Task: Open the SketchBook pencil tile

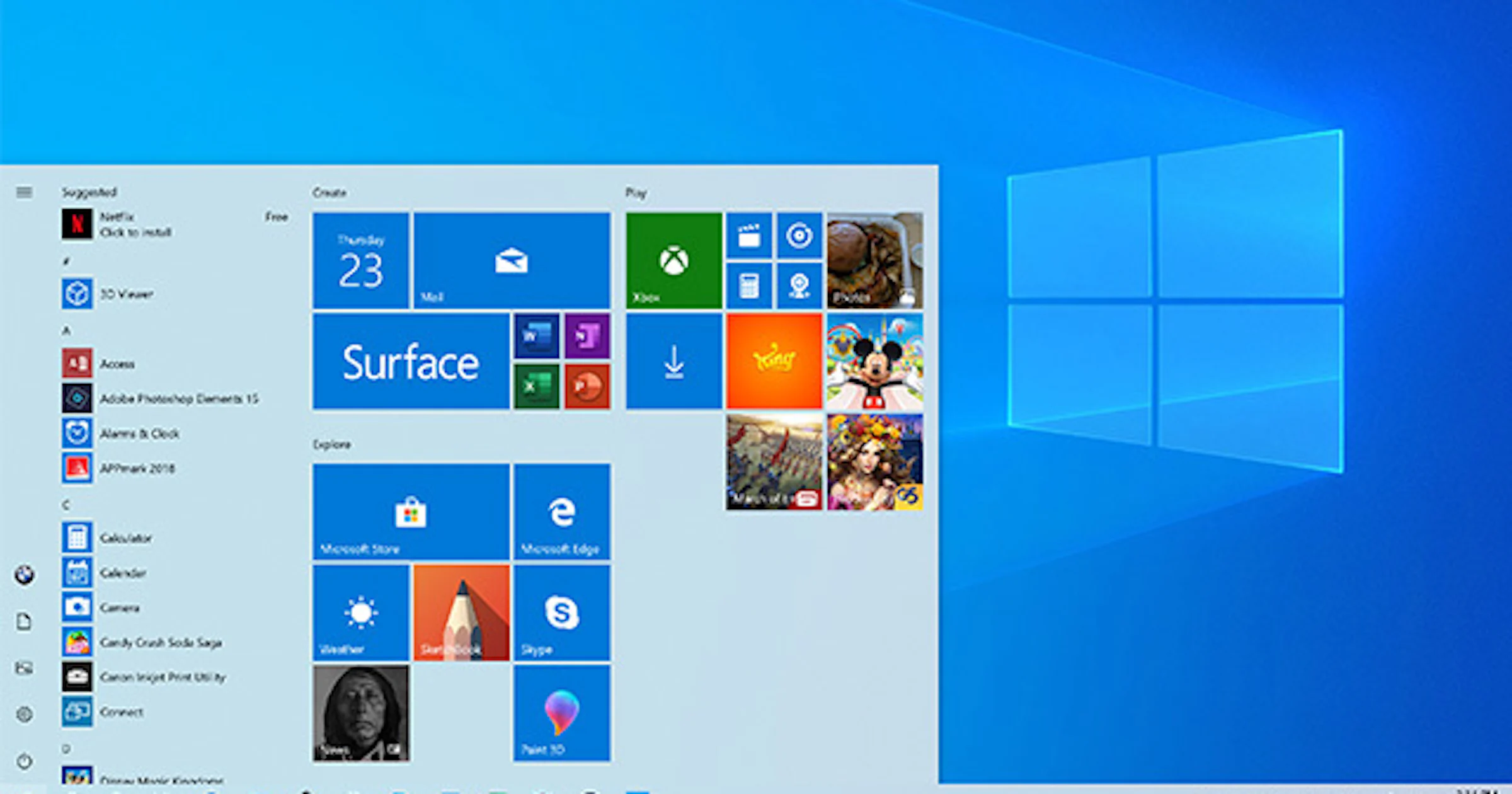Action: [x=461, y=613]
